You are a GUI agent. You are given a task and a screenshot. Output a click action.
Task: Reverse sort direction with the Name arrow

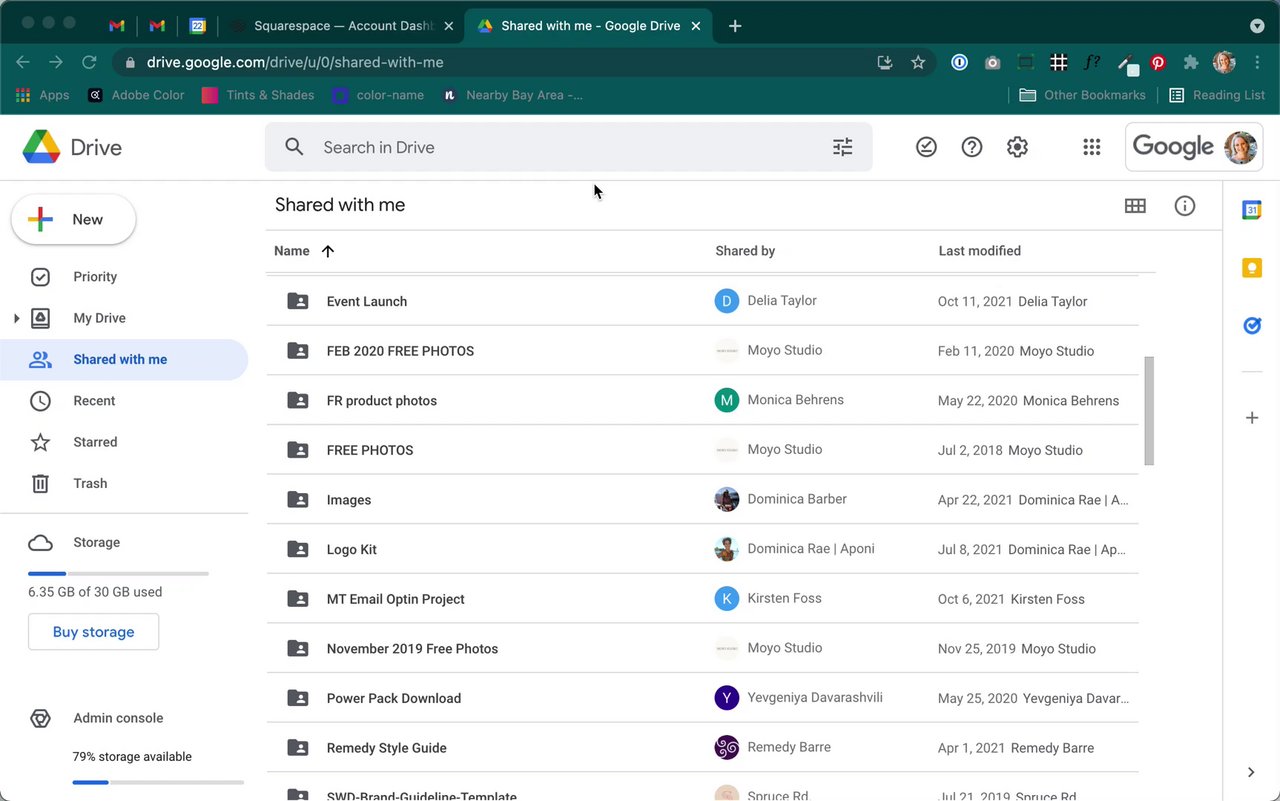328,251
